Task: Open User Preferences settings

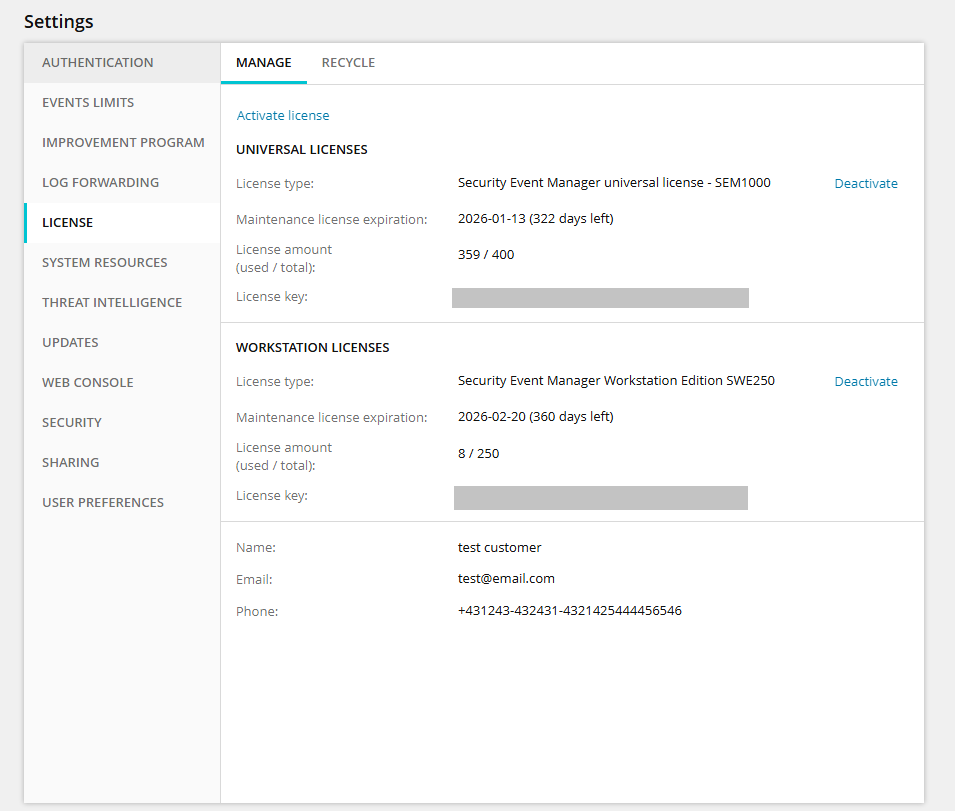Action: tap(103, 502)
